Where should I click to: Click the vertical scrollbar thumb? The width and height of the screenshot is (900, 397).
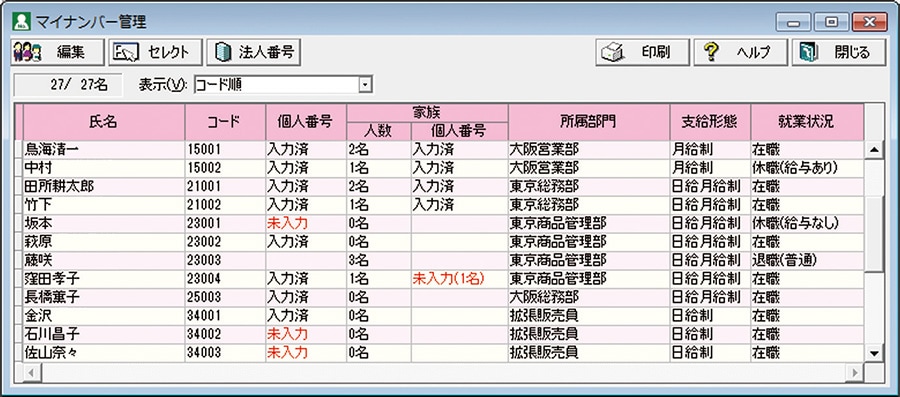(874, 233)
